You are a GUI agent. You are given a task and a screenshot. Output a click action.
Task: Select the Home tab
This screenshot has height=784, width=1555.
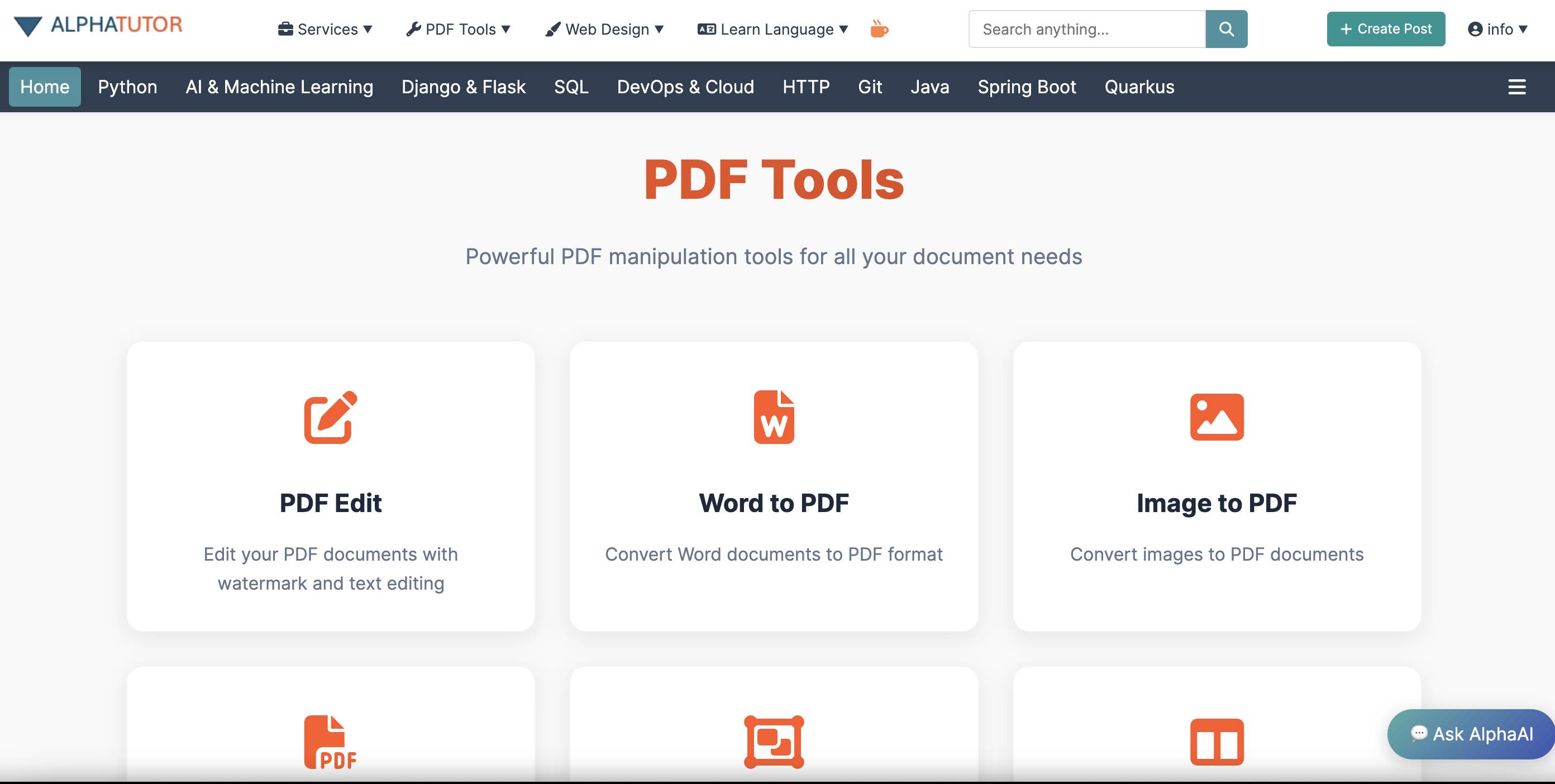click(x=45, y=87)
